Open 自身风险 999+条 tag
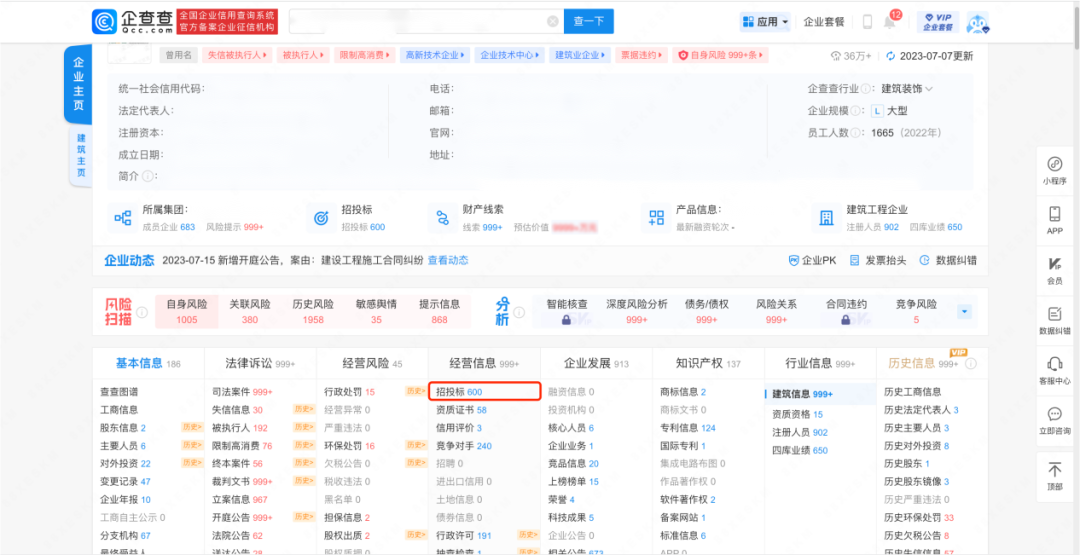 pos(720,55)
